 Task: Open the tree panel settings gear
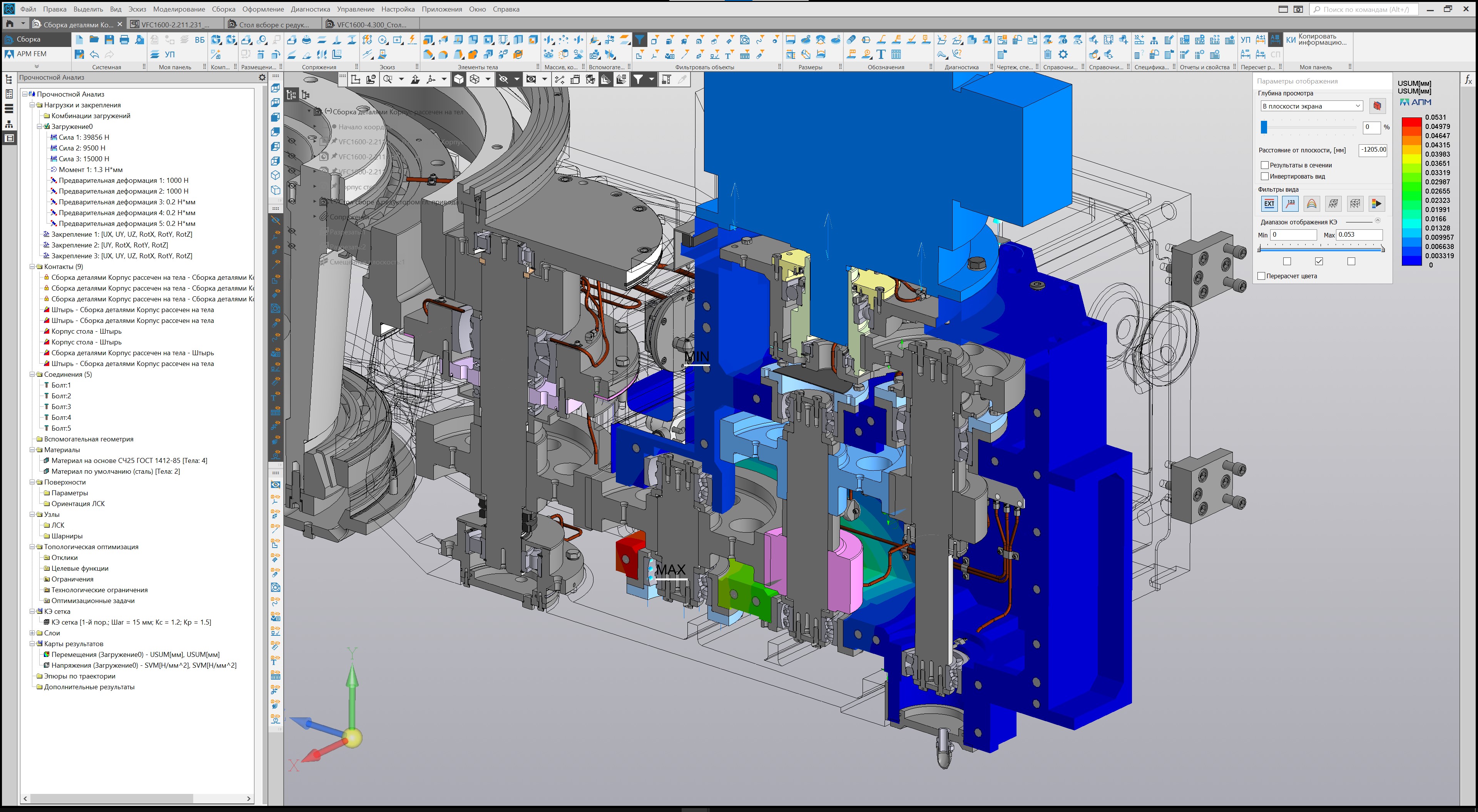[x=262, y=77]
